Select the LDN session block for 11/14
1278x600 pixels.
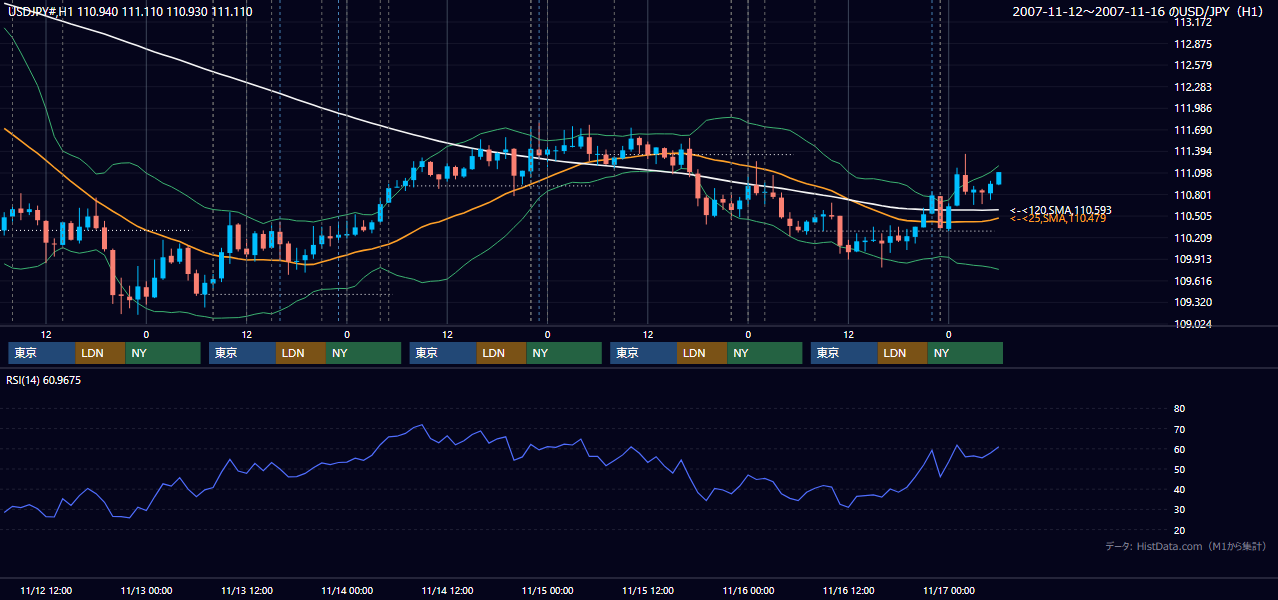502,353
